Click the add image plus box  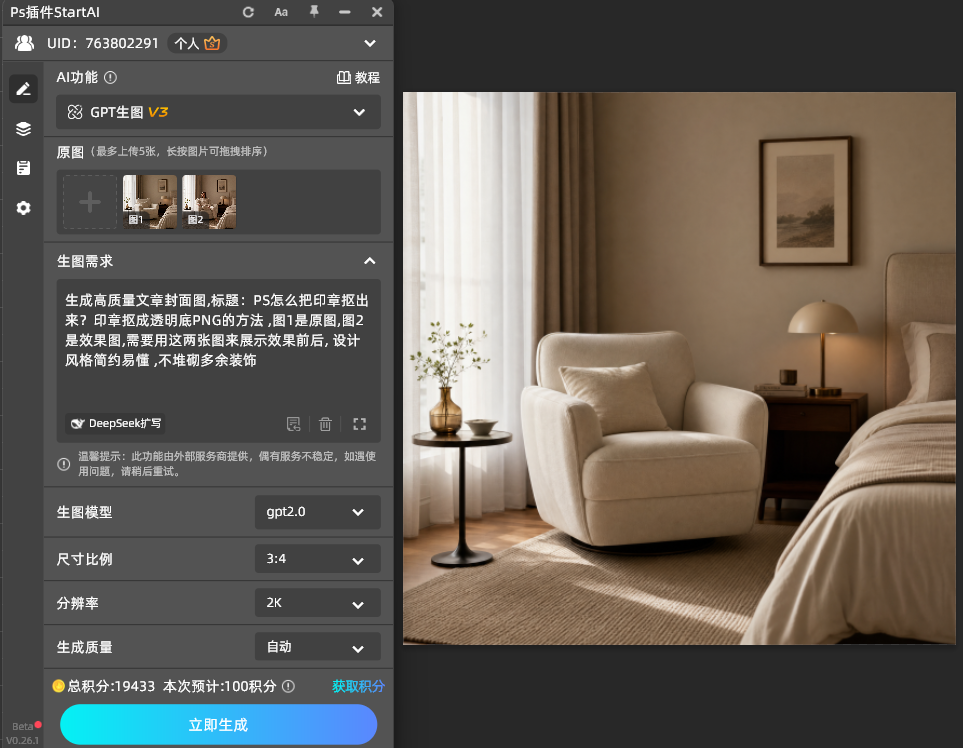pyautogui.click(x=90, y=202)
